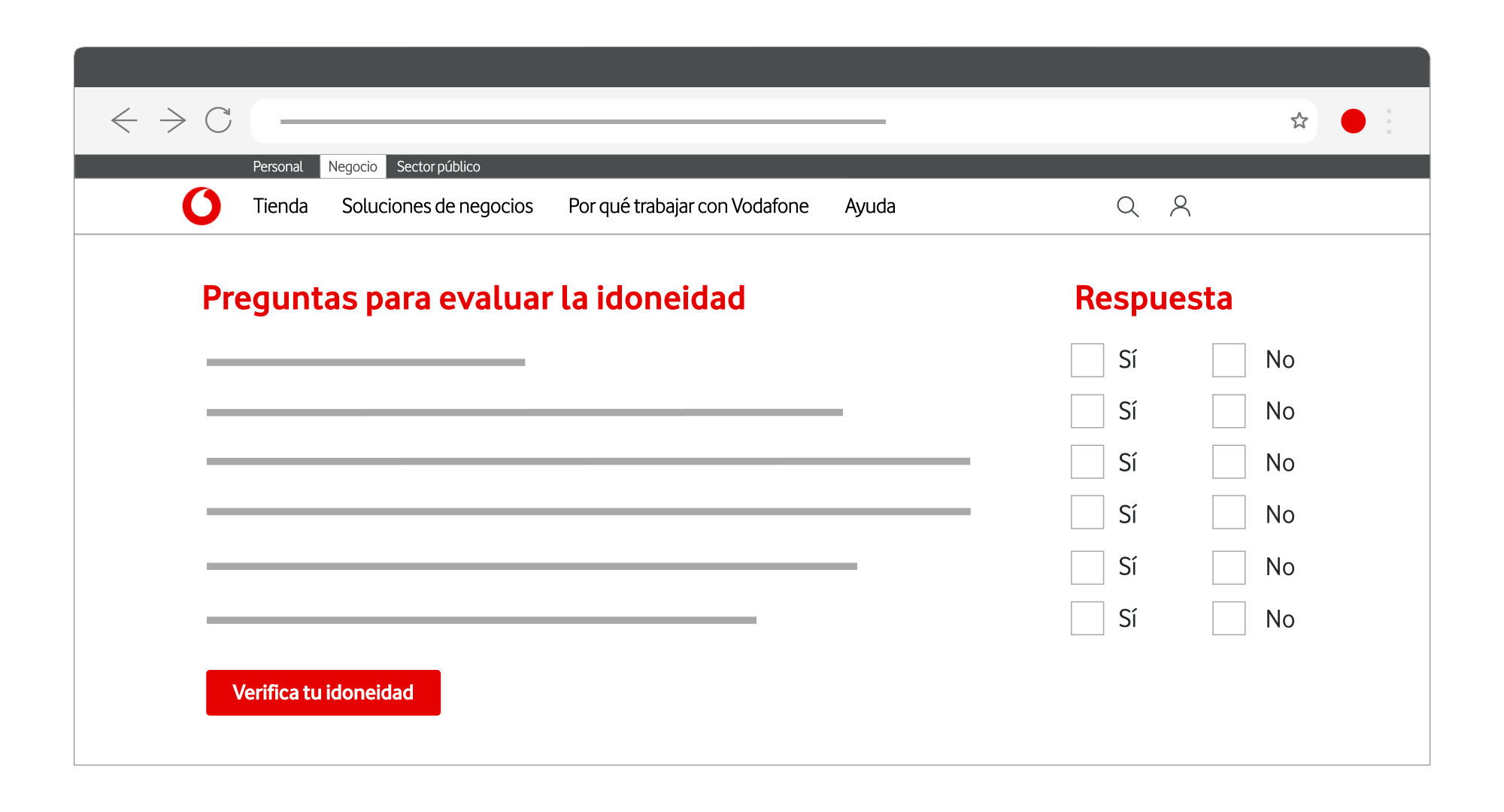
Task: Click the browser back arrow
Action: tap(124, 120)
